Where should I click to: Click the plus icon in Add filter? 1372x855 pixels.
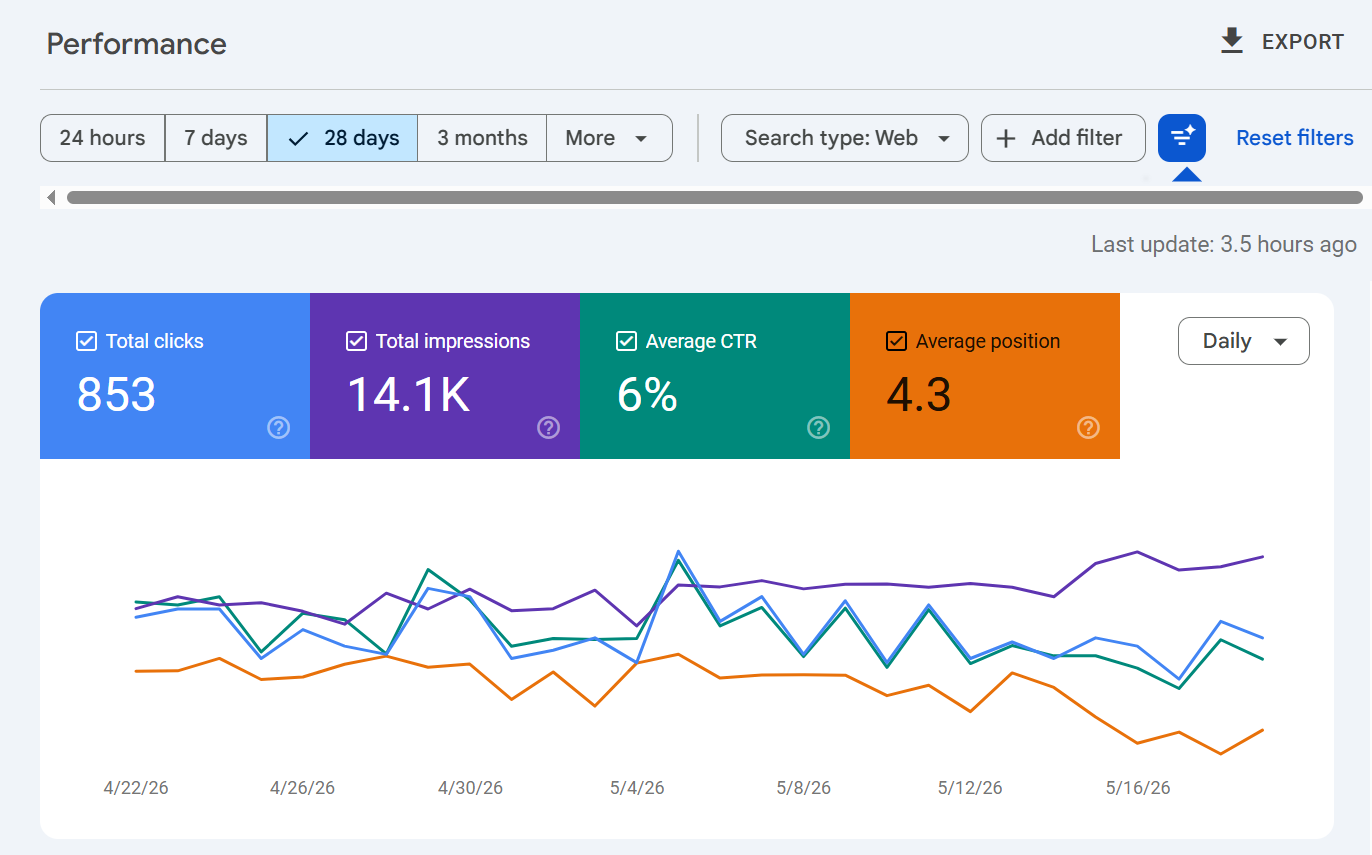pyautogui.click(x=1006, y=138)
